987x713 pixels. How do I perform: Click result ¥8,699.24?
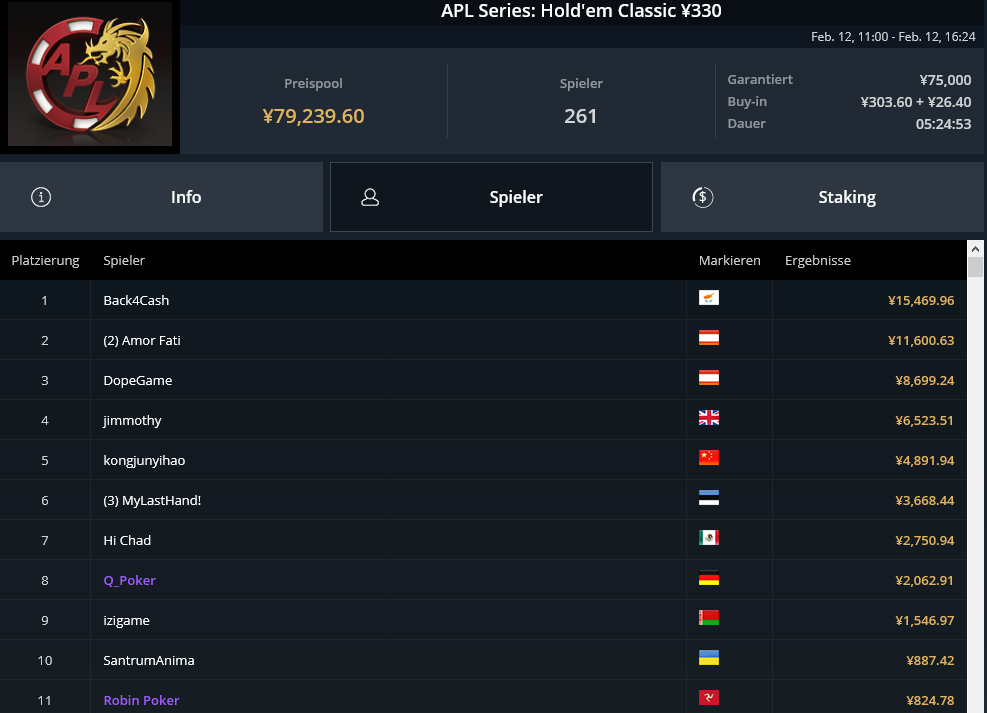[x=925, y=381]
